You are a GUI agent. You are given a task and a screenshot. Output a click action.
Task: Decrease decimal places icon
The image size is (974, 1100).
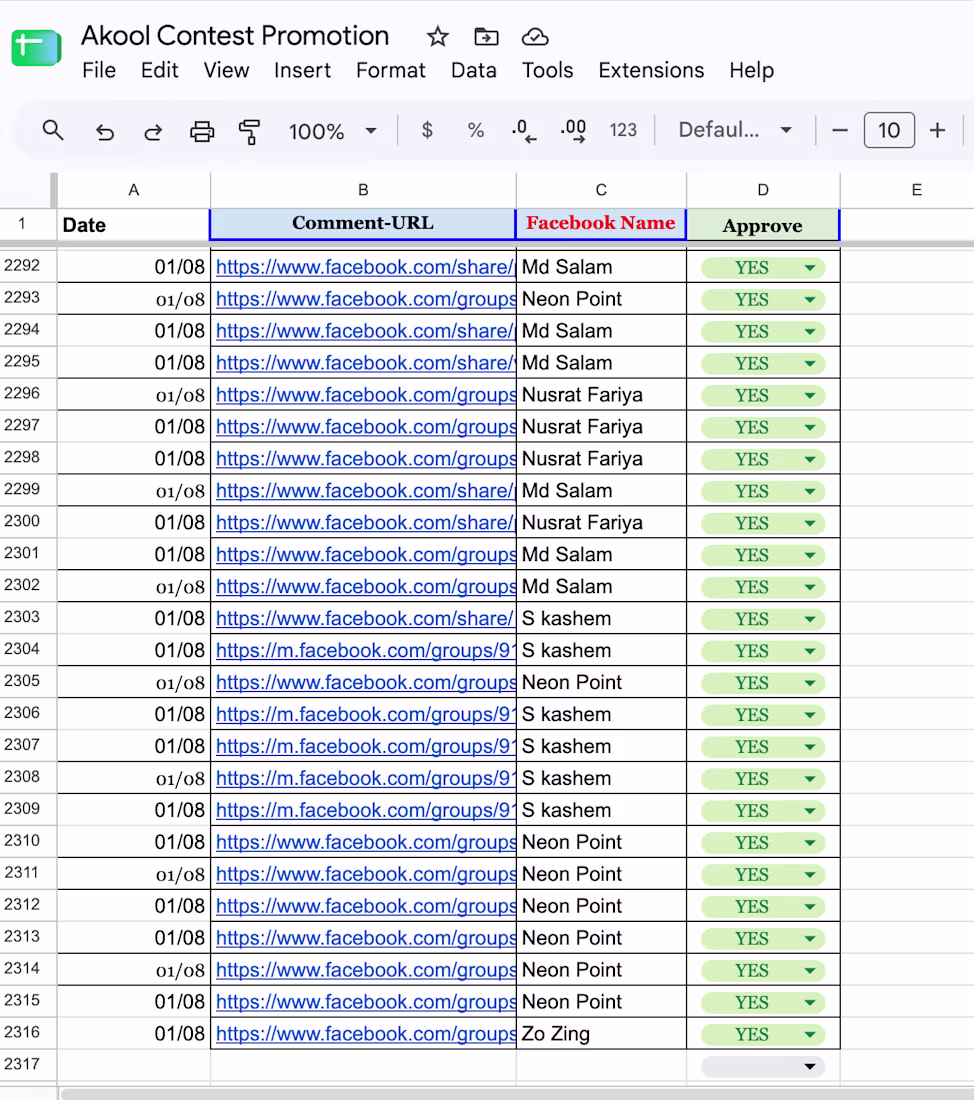[x=523, y=130]
